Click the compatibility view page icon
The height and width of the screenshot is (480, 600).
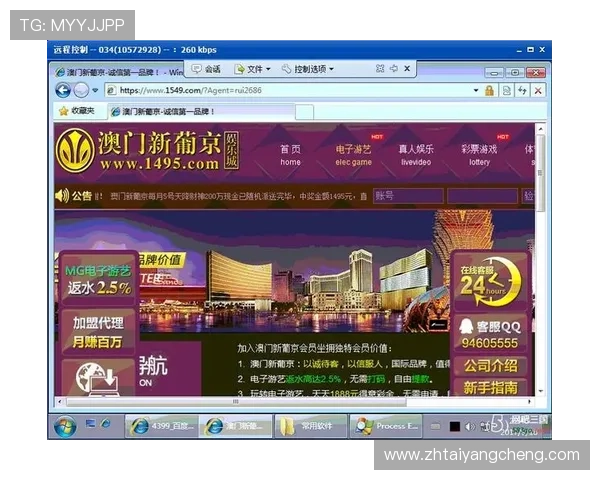point(506,91)
